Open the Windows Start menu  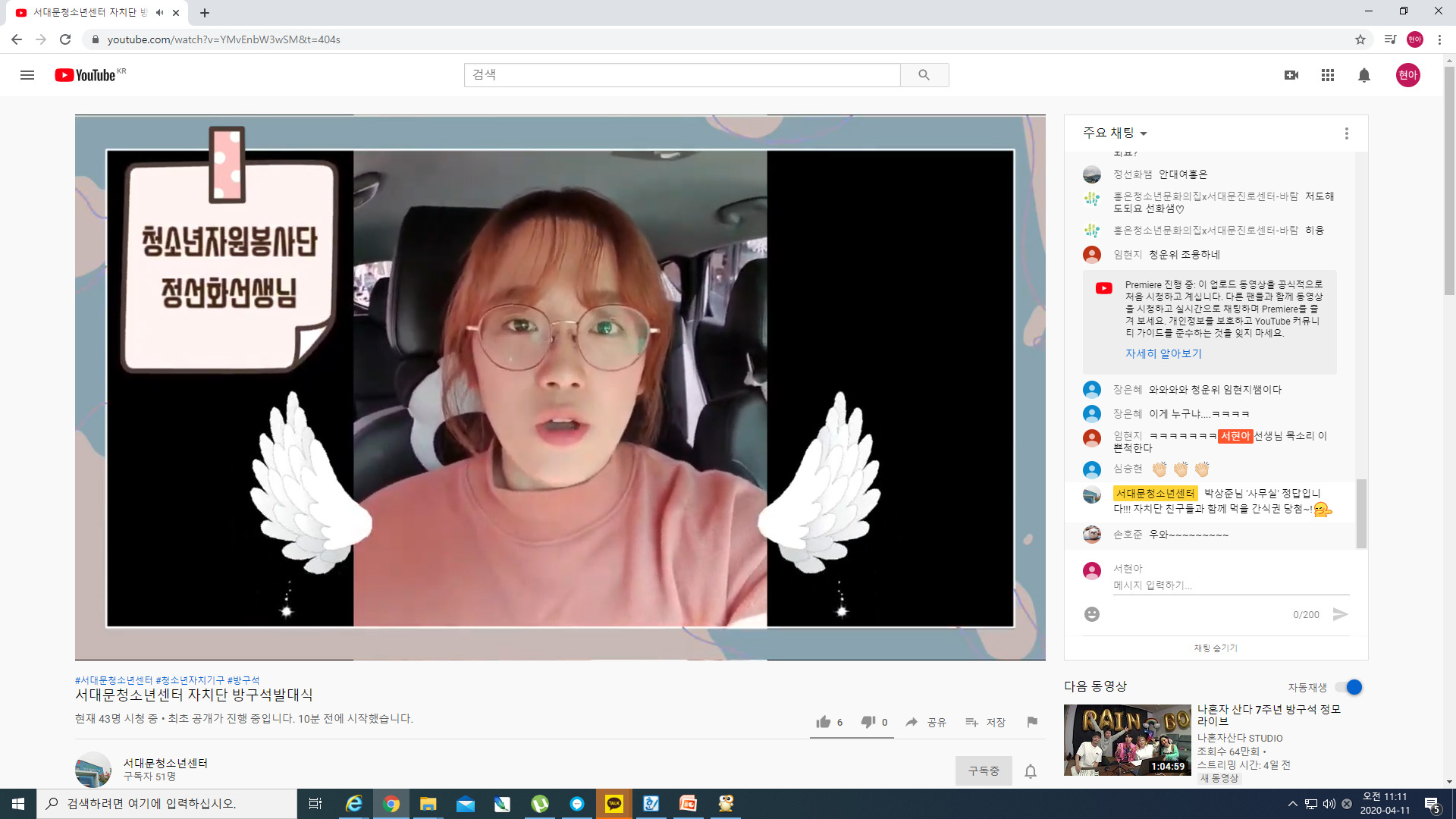19,803
